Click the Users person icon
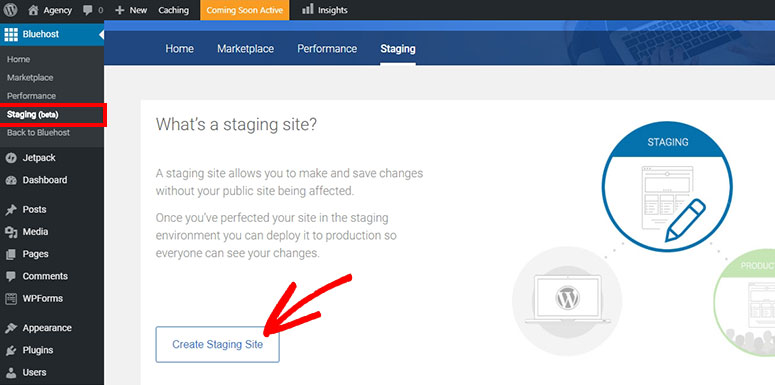 coord(11,373)
